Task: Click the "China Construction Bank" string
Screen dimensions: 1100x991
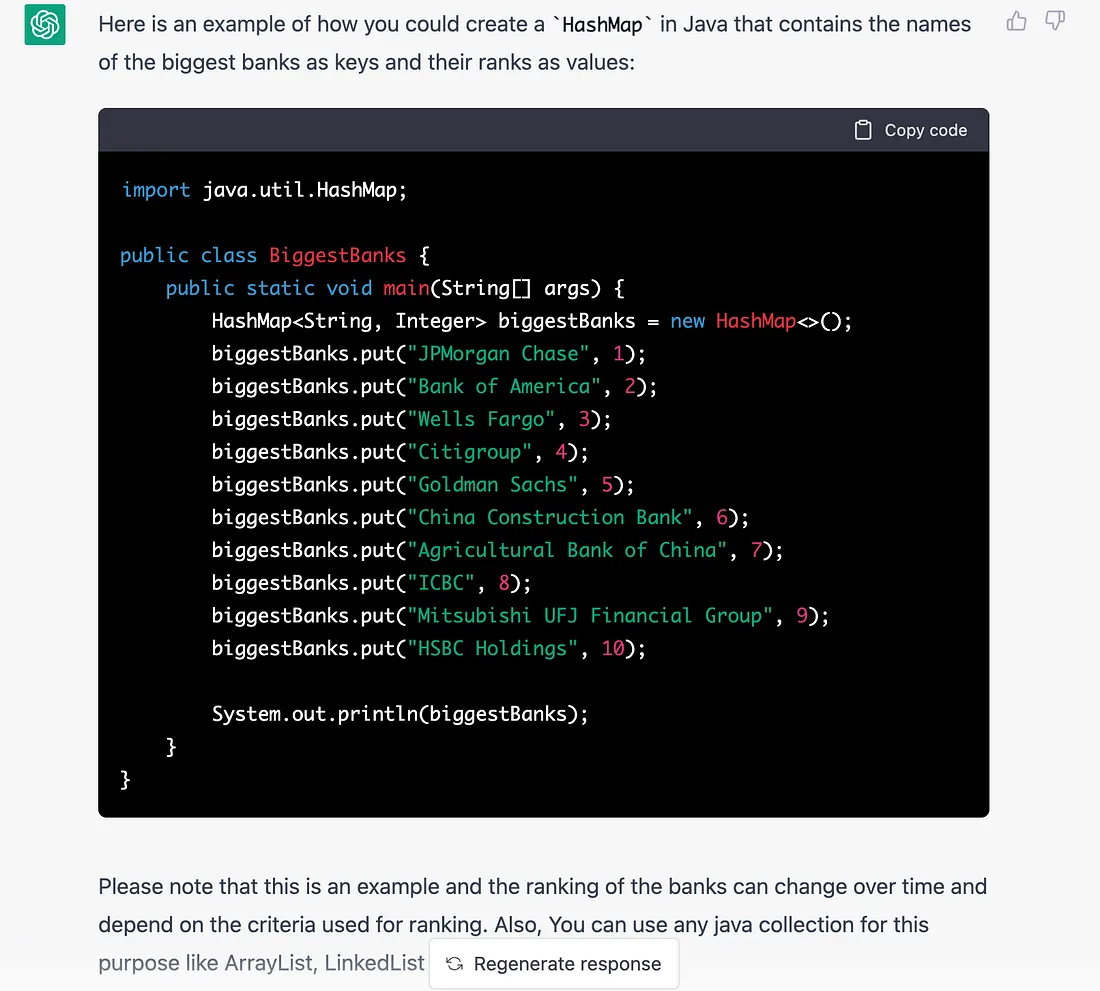Action: click(x=550, y=518)
